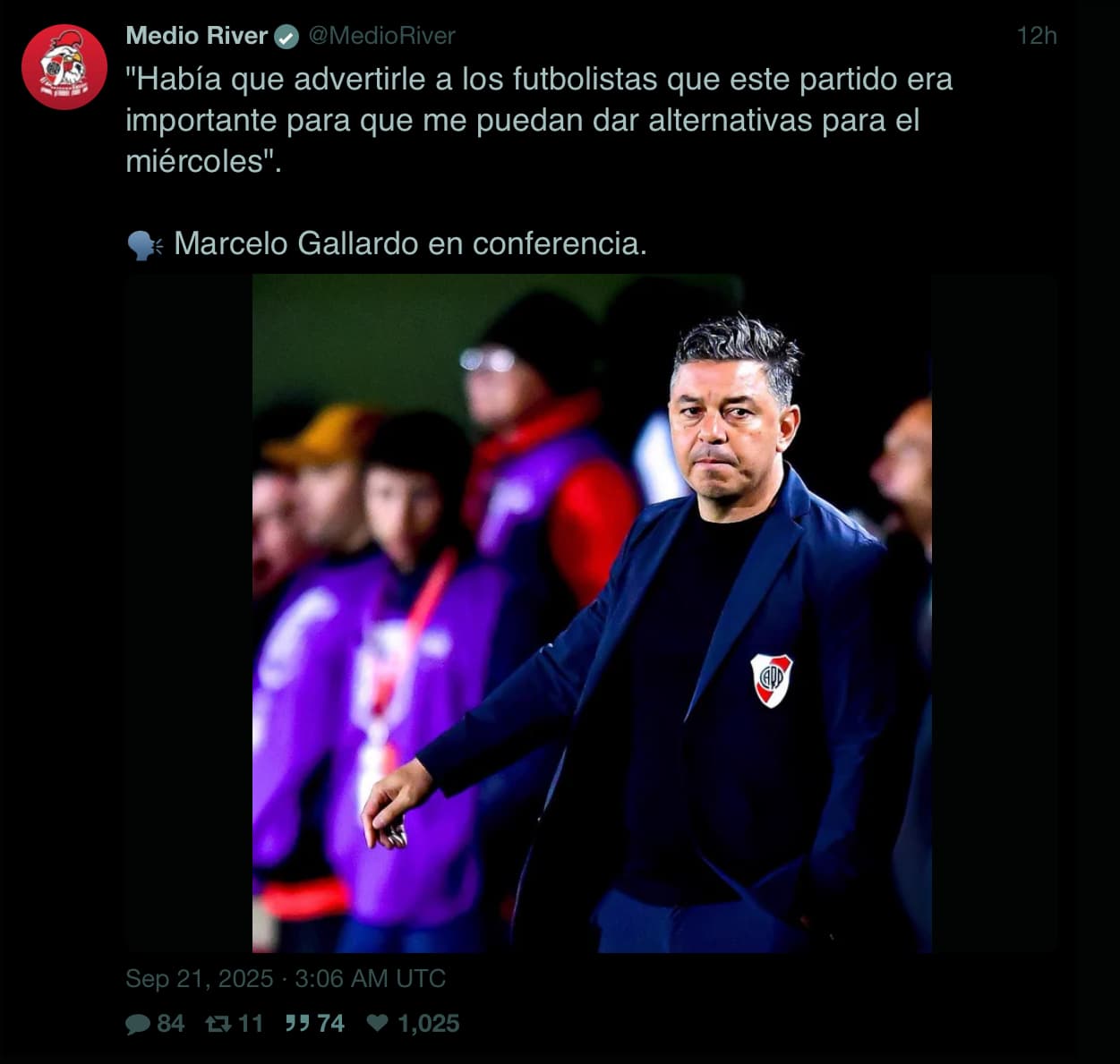The width and height of the screenshot is (1120, 1064).
Task: Click the 12h relative timestamp
Action: pyautogui.click(x=1037, y=36)
